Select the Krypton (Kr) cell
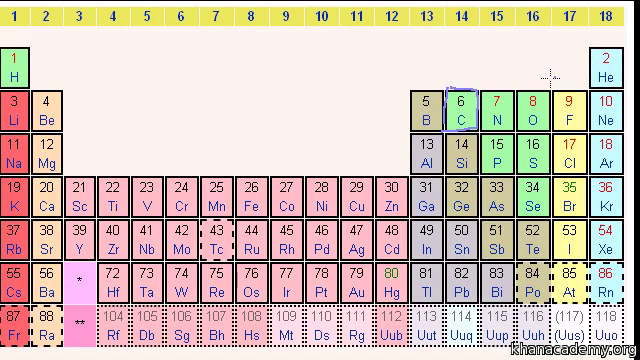 point(606,197)
